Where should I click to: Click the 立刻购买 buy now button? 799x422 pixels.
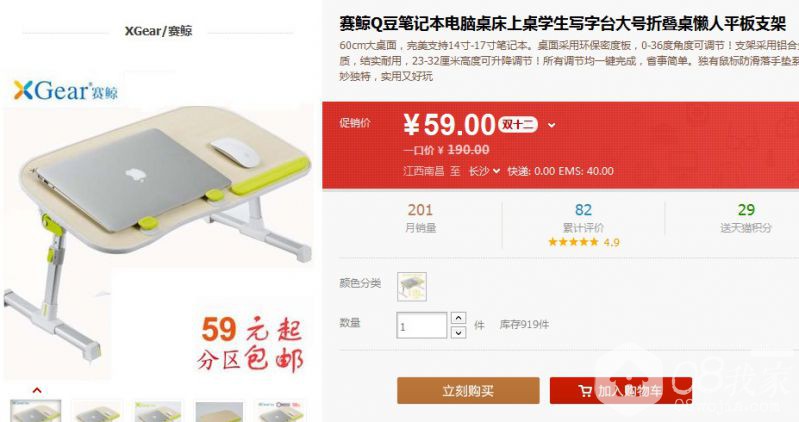point(468,391)
